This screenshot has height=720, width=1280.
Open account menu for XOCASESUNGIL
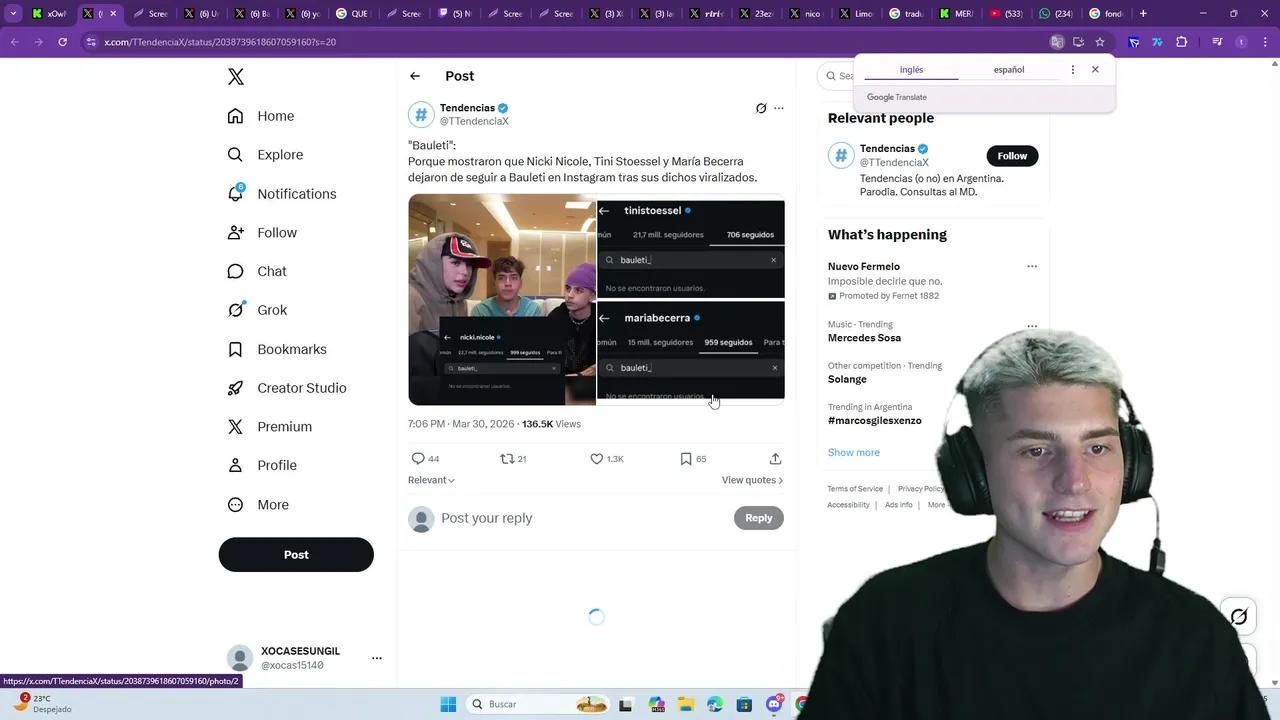(x=377, y=658)
